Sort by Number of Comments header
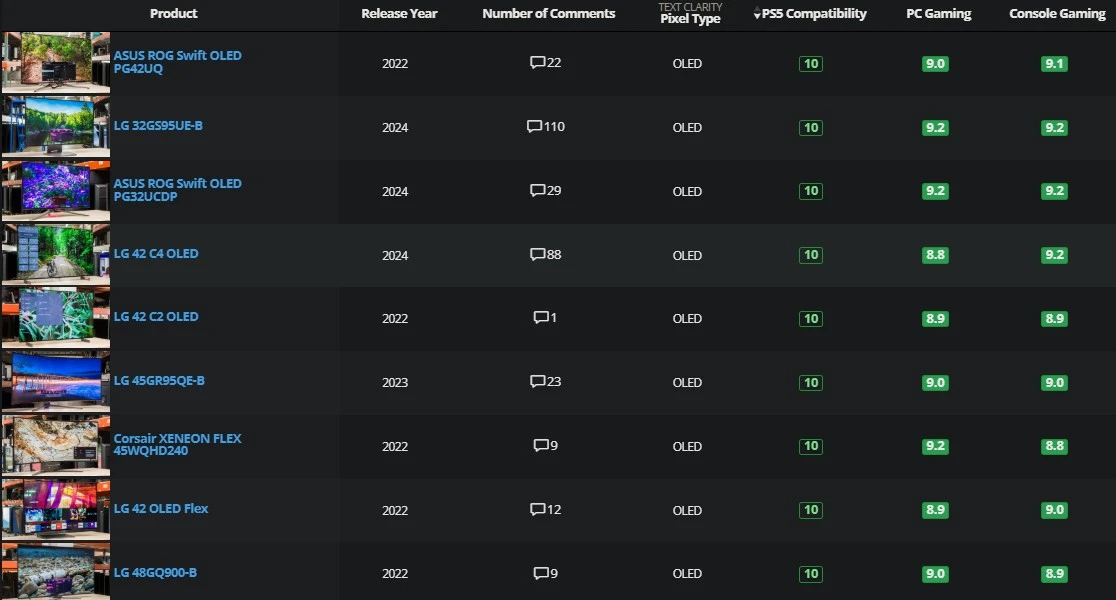The image size is (1116, 600). click(x=549, y=14)
